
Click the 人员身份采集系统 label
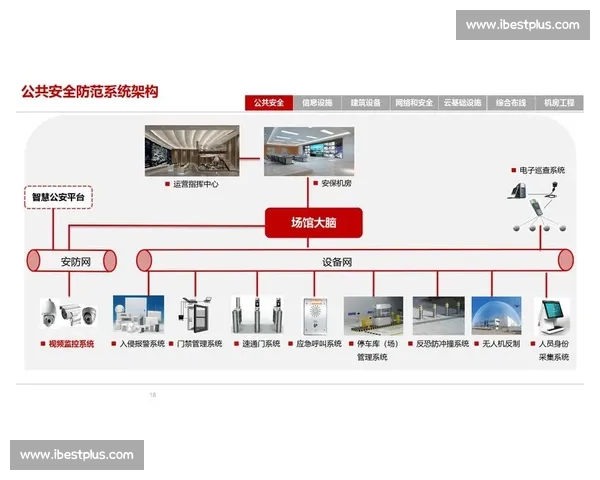tap(554, 350)
